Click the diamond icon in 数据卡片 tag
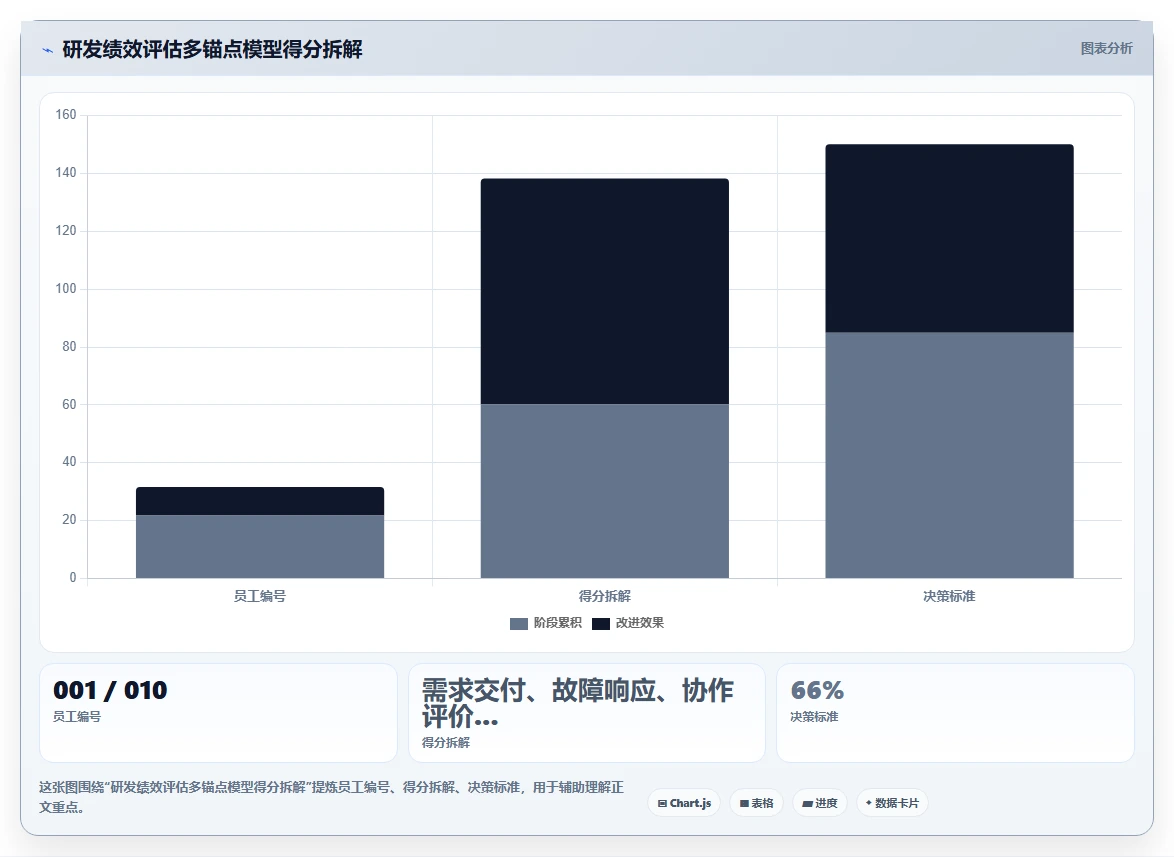 pos(869,802)
